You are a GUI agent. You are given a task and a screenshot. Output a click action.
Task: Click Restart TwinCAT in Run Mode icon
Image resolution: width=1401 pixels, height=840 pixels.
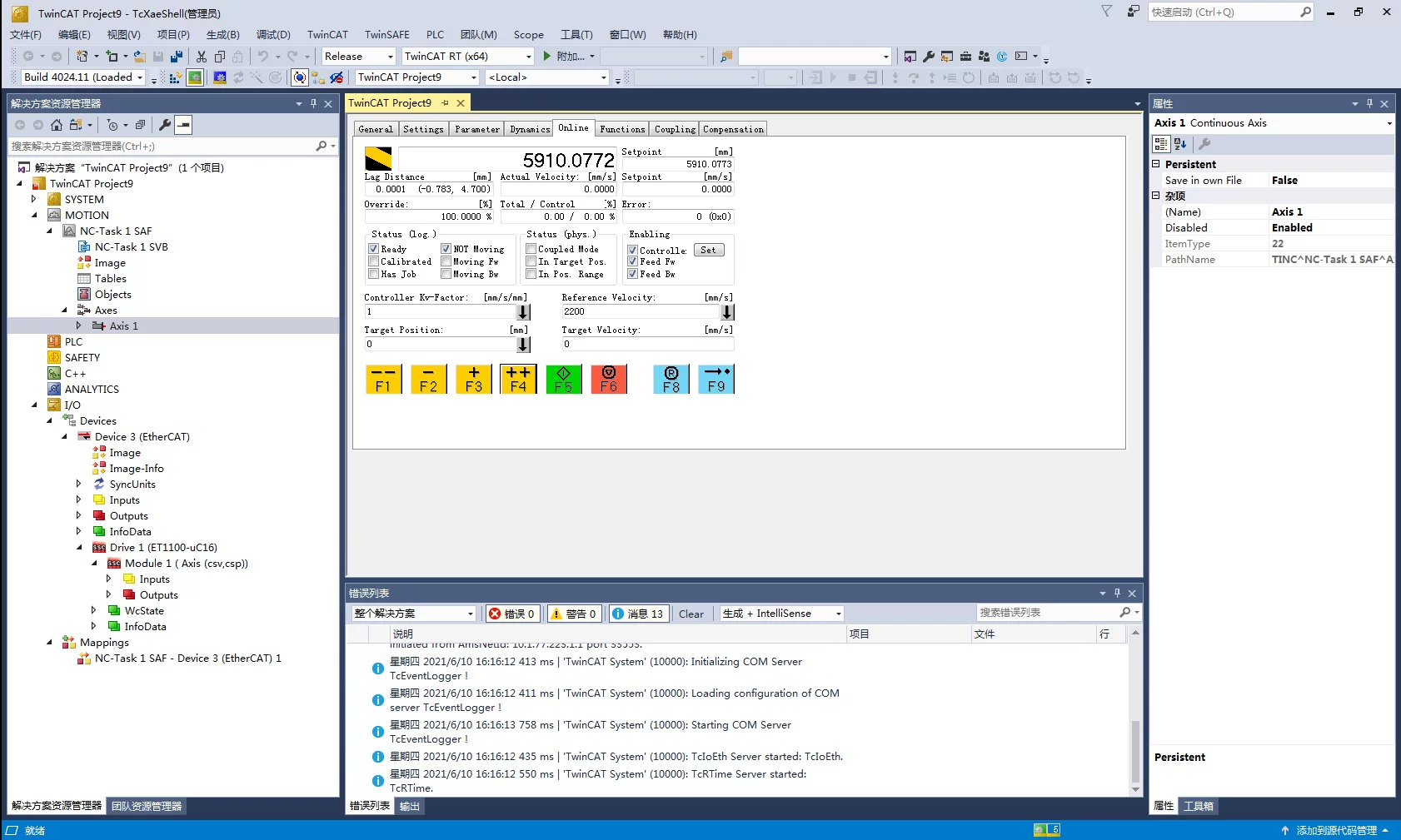pos(194,77)
